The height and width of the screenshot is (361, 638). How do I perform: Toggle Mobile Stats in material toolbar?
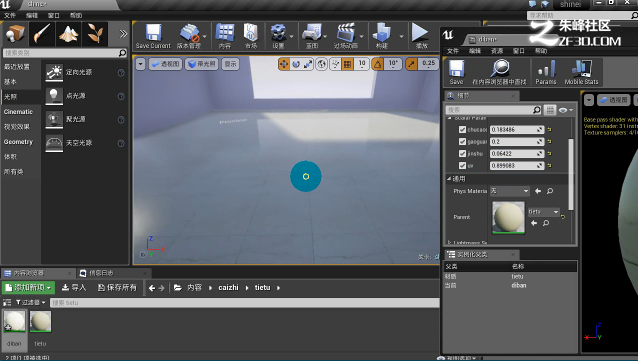[581, 72]
